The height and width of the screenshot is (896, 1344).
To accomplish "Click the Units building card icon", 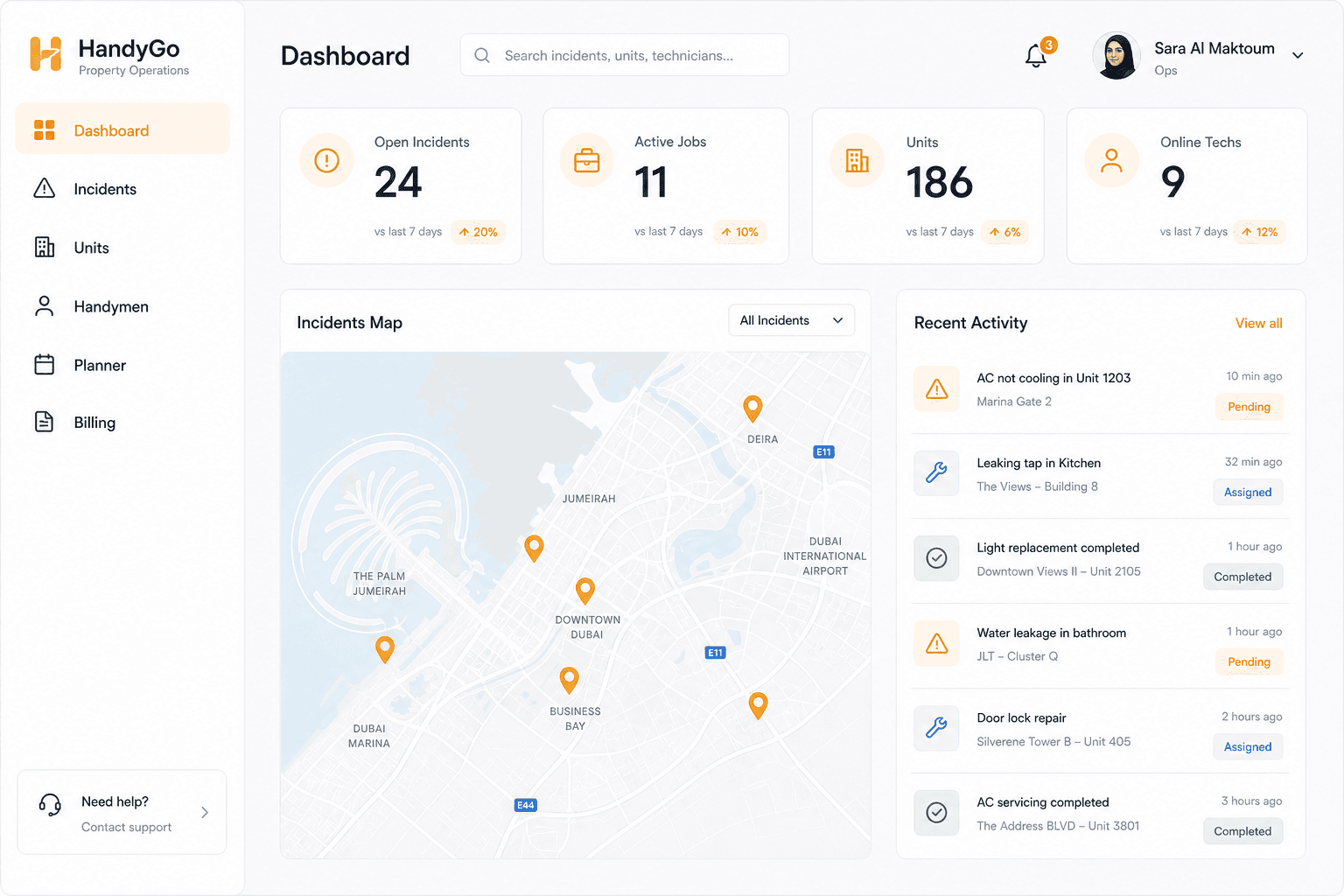I will pos(857,160).
